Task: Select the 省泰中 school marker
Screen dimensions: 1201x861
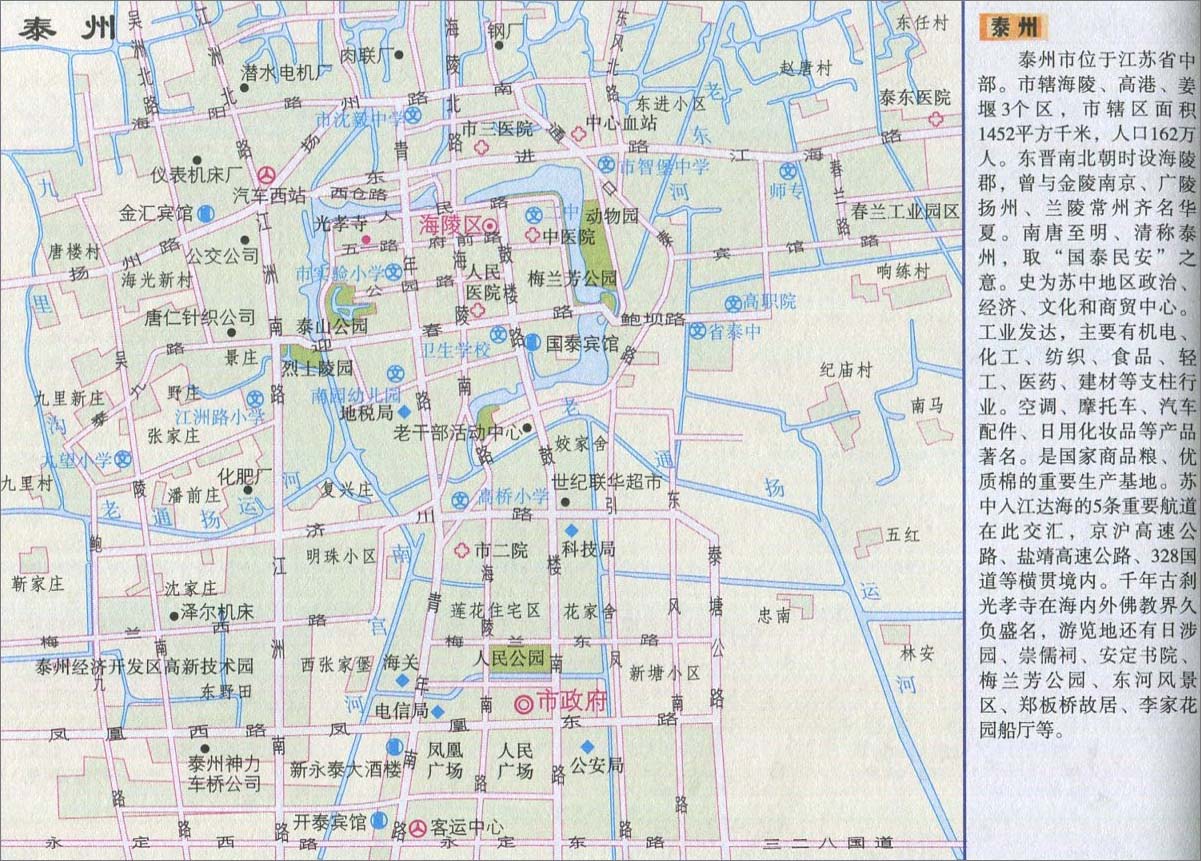Action: (x=697, y=331)
